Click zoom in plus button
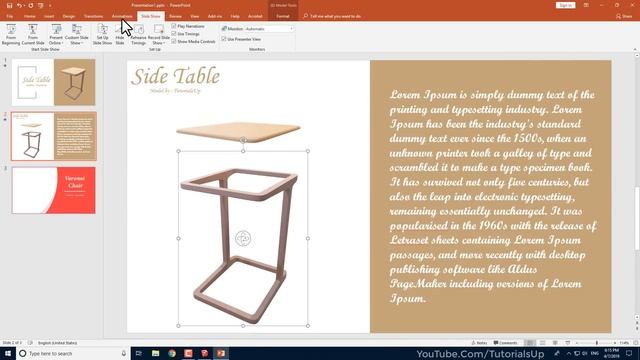The width and height of the screenshot is (640, 360). pos(615,343)
